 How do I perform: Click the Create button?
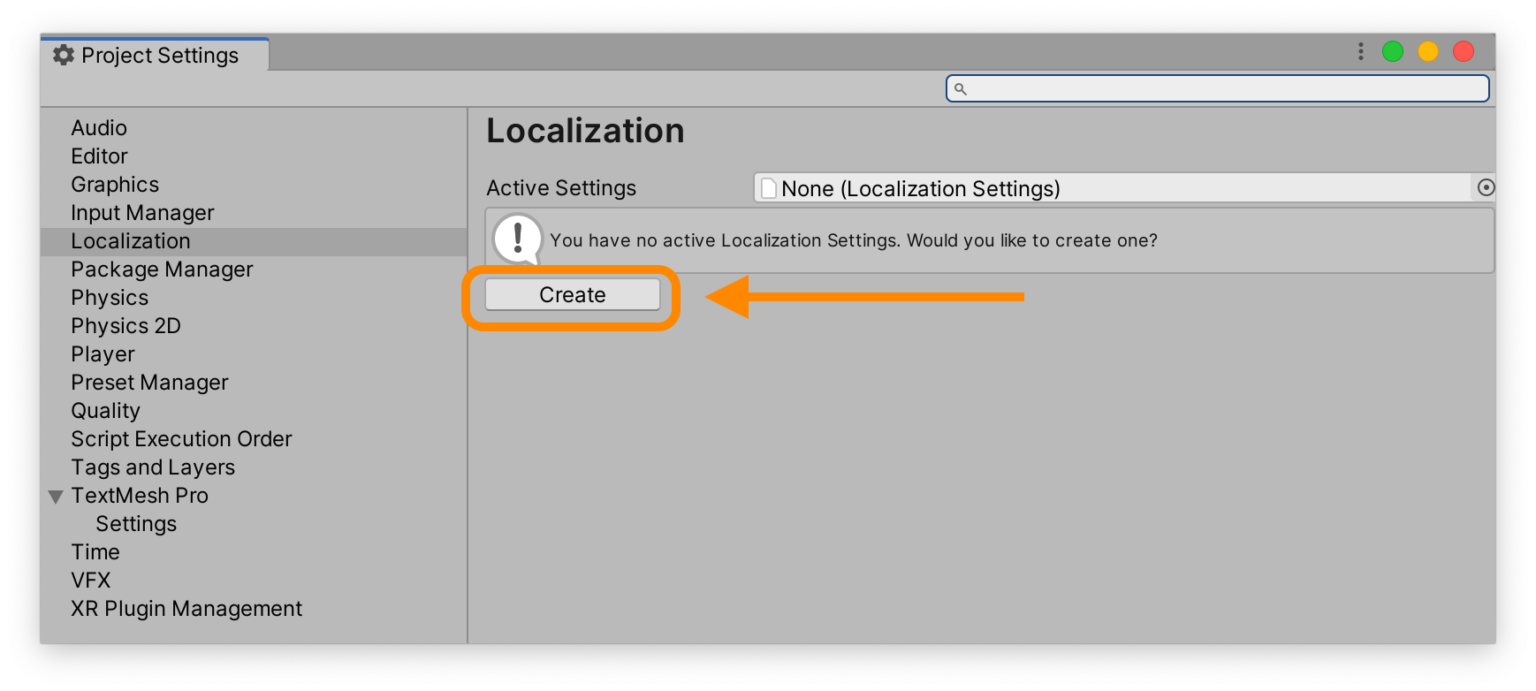click(x=572, y=295)
